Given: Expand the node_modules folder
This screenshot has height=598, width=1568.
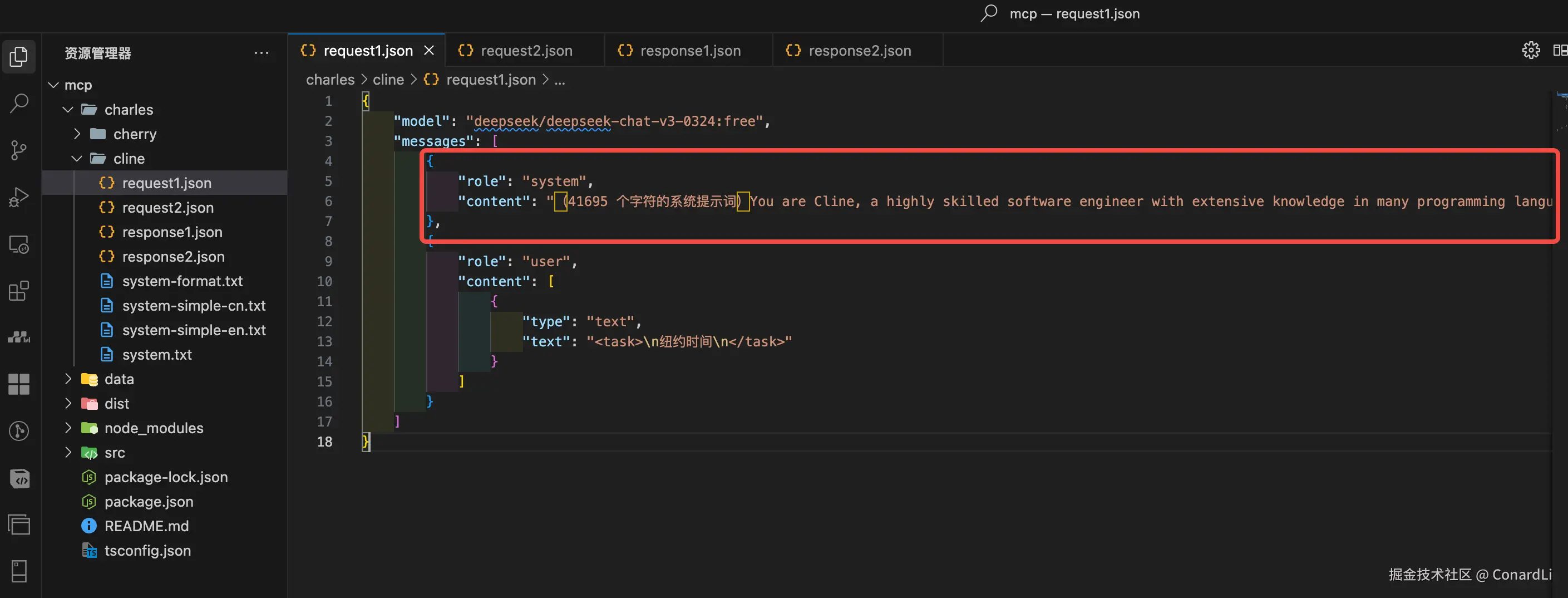Looking at the screenshot, I should pos(68,428).
